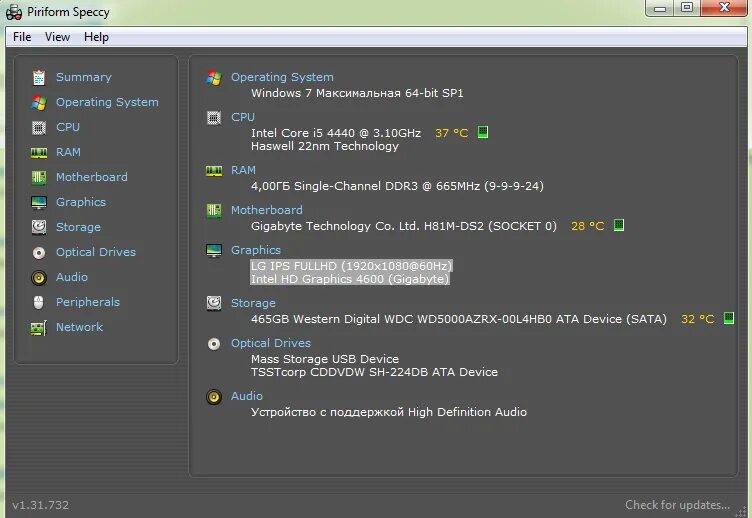This screenshot has height=518, width=752.
Task: Open Storage section from sidebar
Action: coord(79,227)
